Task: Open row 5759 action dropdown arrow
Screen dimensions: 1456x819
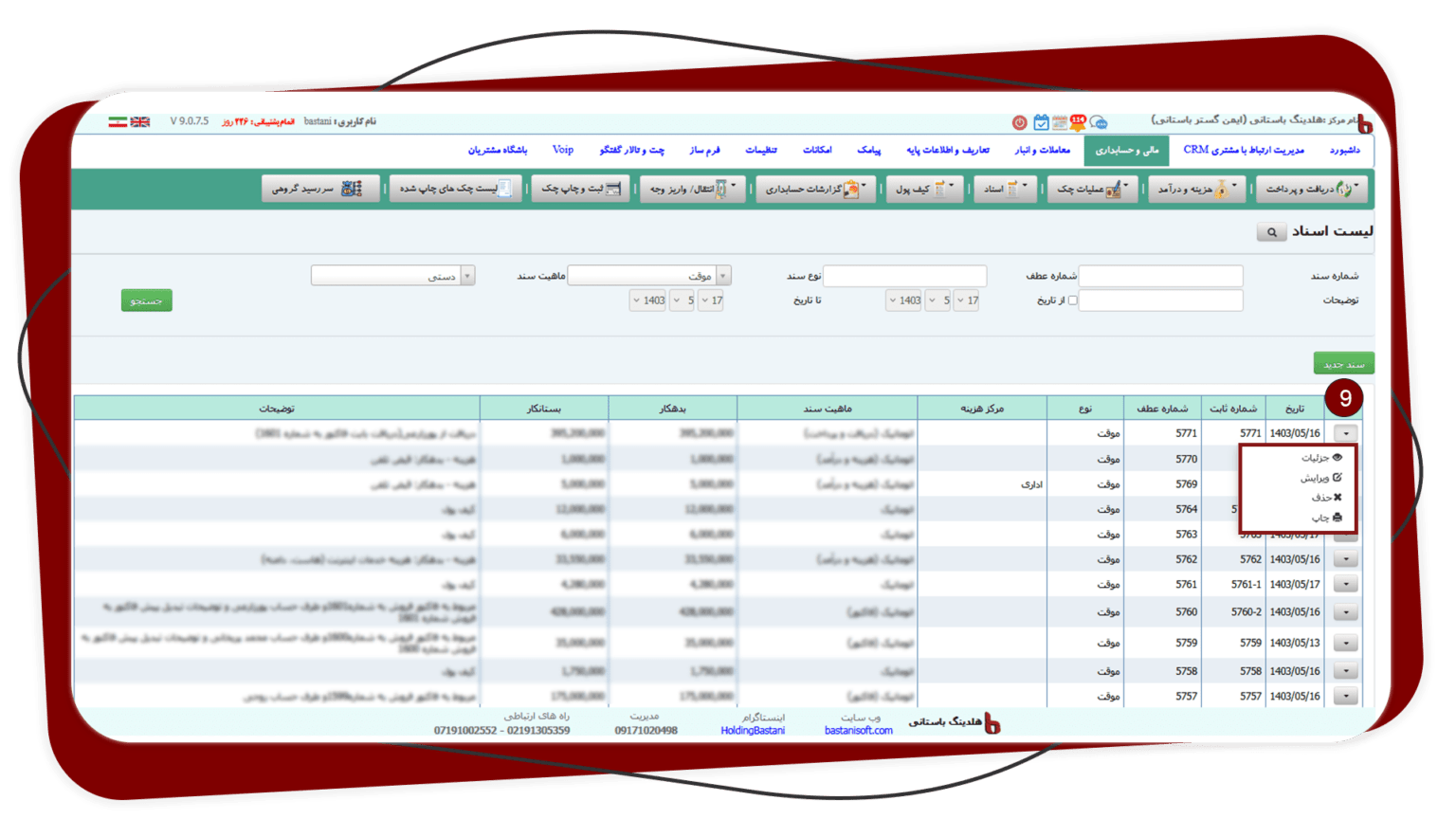Action: pos(1345,643)
